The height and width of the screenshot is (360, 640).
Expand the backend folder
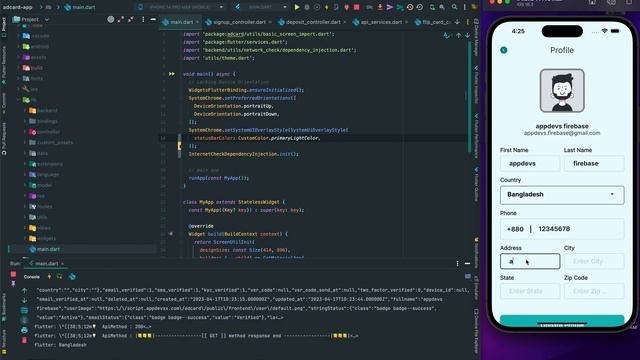(25, 110)
